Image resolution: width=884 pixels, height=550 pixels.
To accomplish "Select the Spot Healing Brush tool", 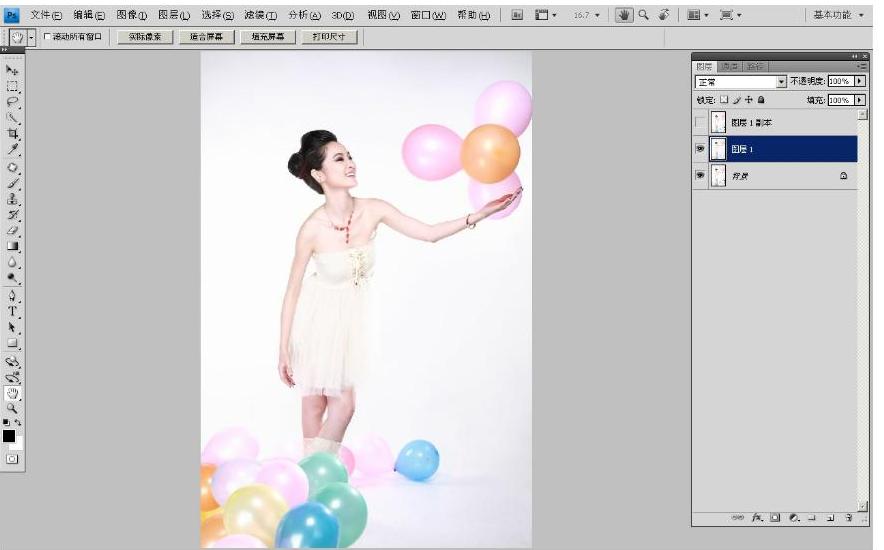I will (x=12, y=167).
